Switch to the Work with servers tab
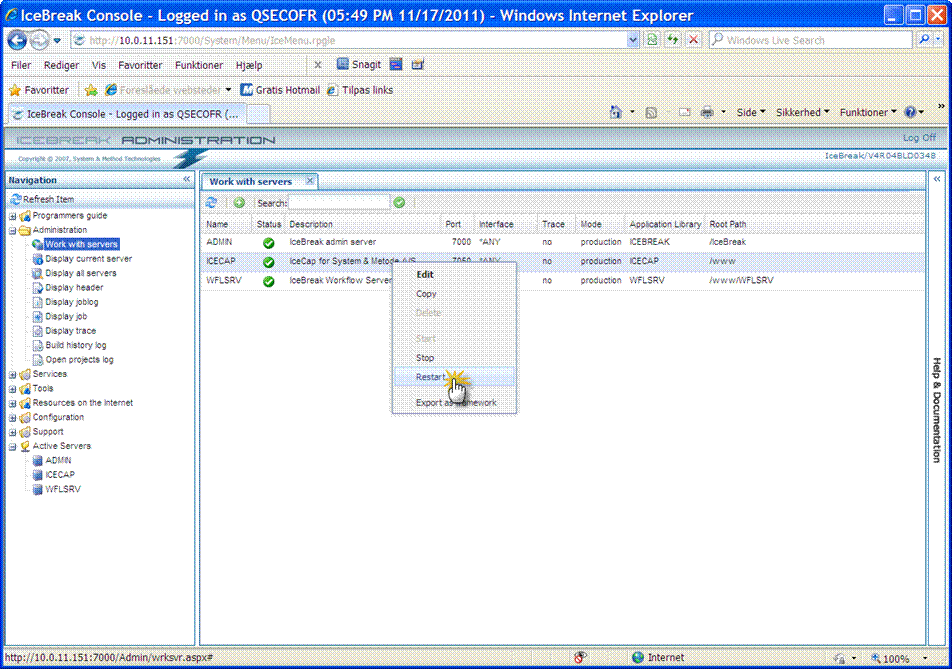The image size is (952, 669). 251,182
